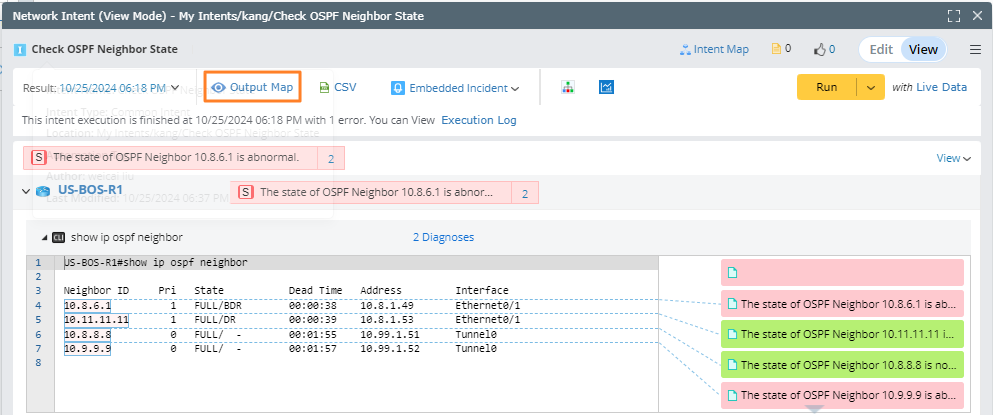Click the red diagnosis for neighbor 10.9.9.9
Image resolution: width=993 pixels, height=415 pixels.
842,395
